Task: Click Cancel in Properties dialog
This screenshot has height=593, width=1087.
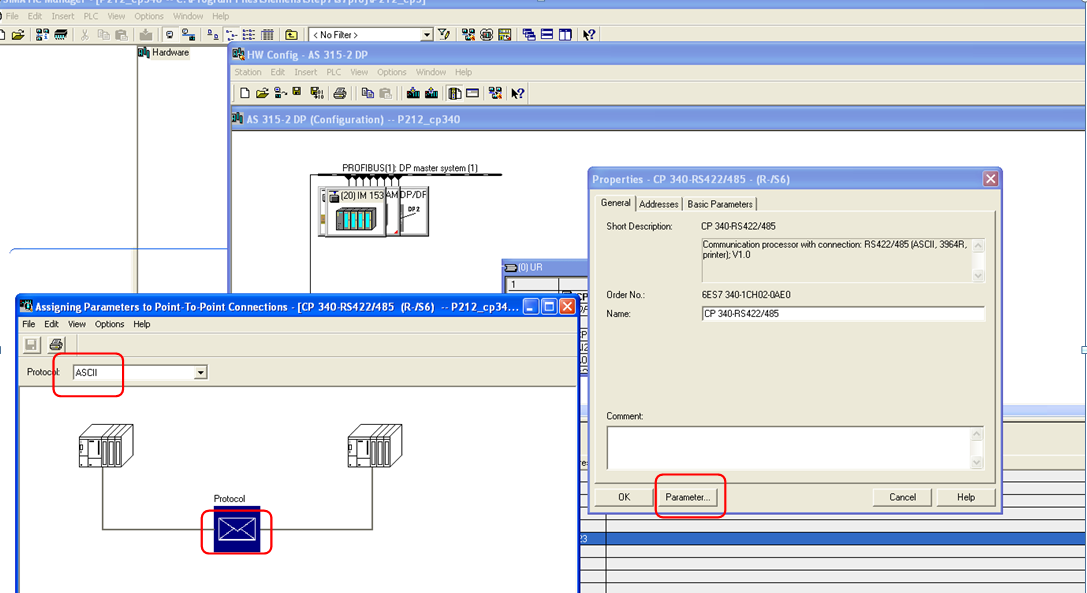Action: point(902,497)
